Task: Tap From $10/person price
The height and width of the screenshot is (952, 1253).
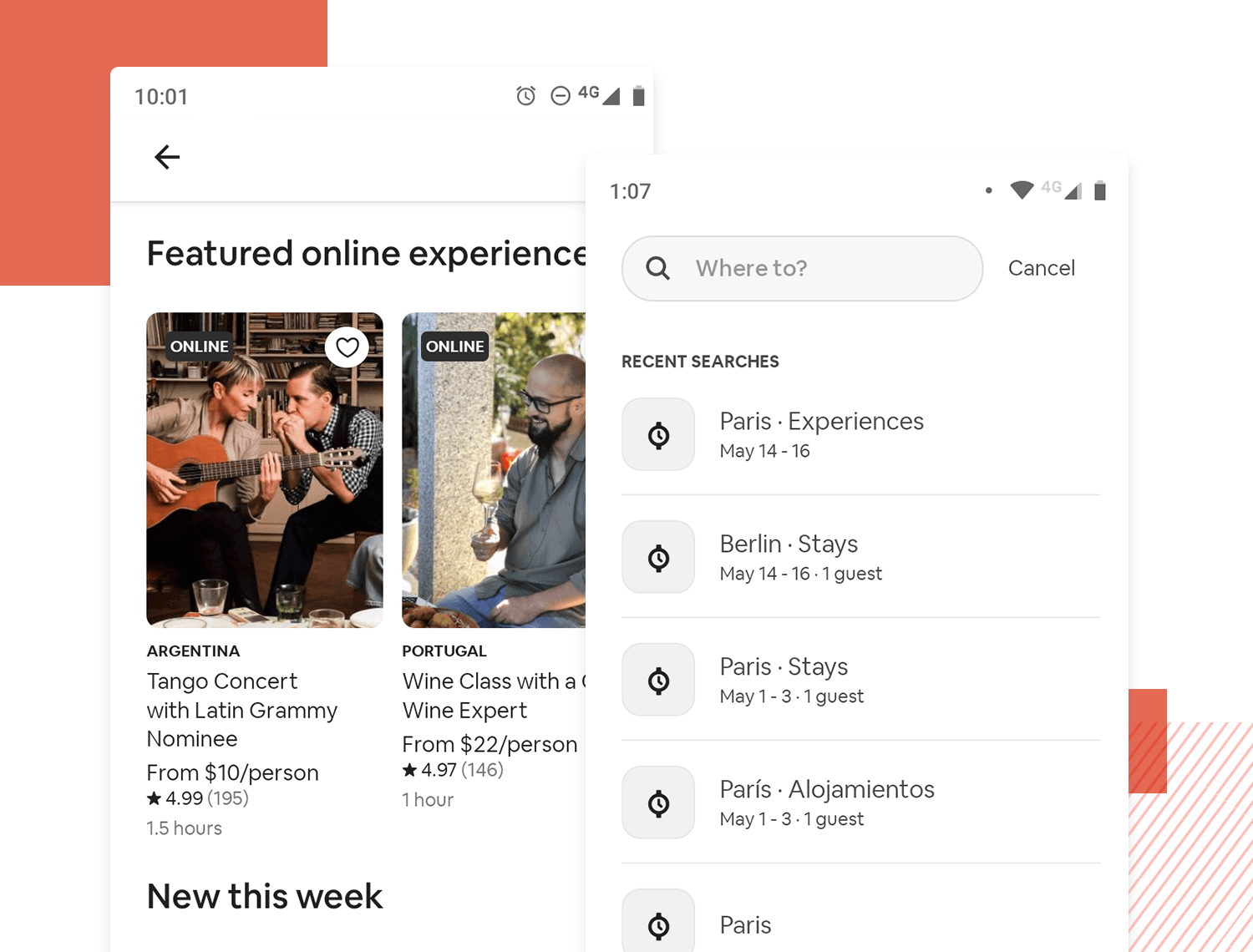Action: click(233, 772)
